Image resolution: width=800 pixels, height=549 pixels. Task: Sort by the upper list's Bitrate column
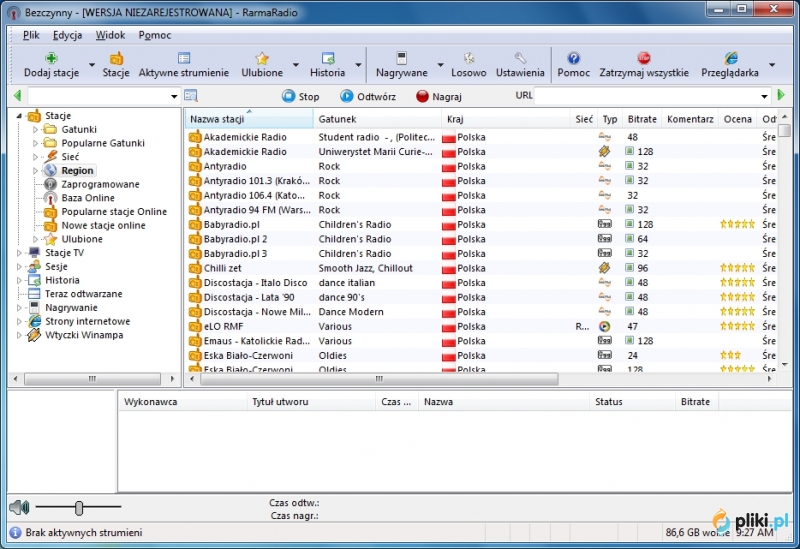[642, 119]
